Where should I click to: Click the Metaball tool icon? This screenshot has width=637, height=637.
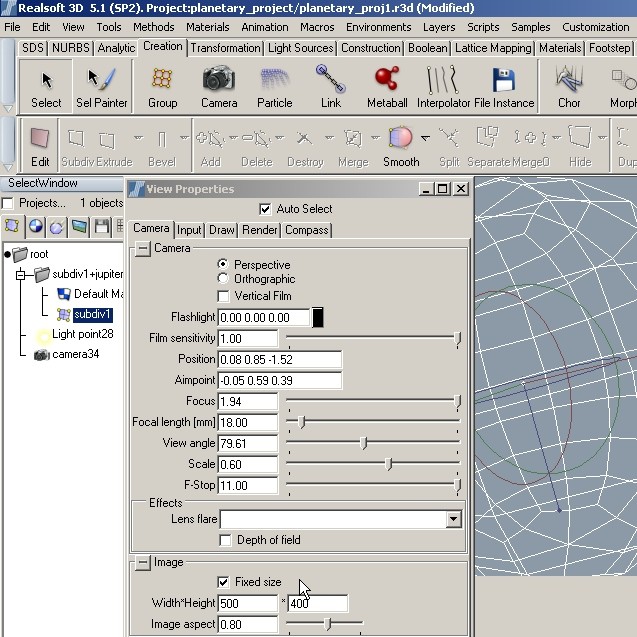[386, 86]
